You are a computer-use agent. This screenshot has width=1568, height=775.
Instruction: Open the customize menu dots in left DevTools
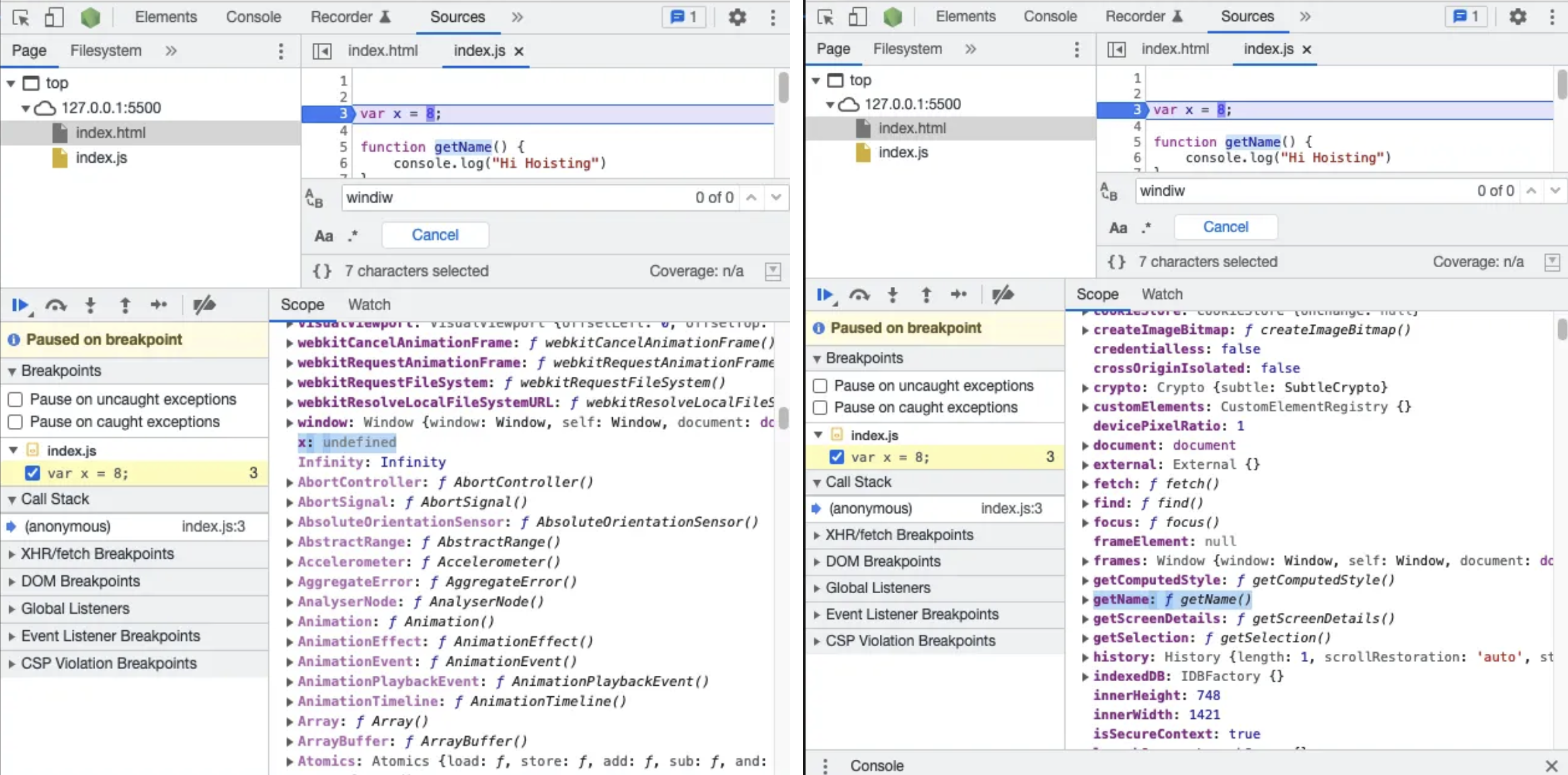773,17
